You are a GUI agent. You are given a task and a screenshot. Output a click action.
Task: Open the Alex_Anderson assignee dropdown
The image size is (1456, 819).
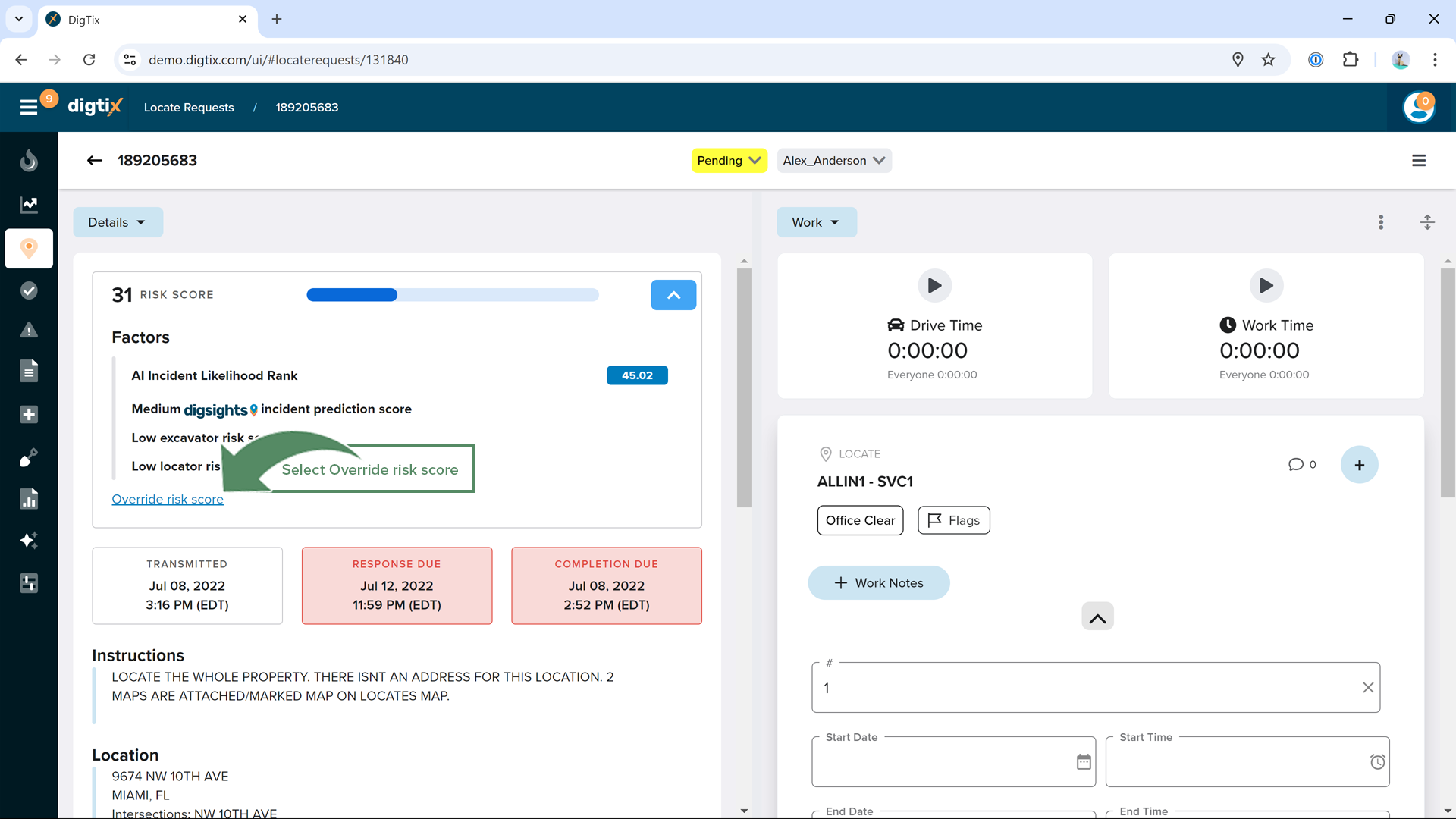pos(833,161)
